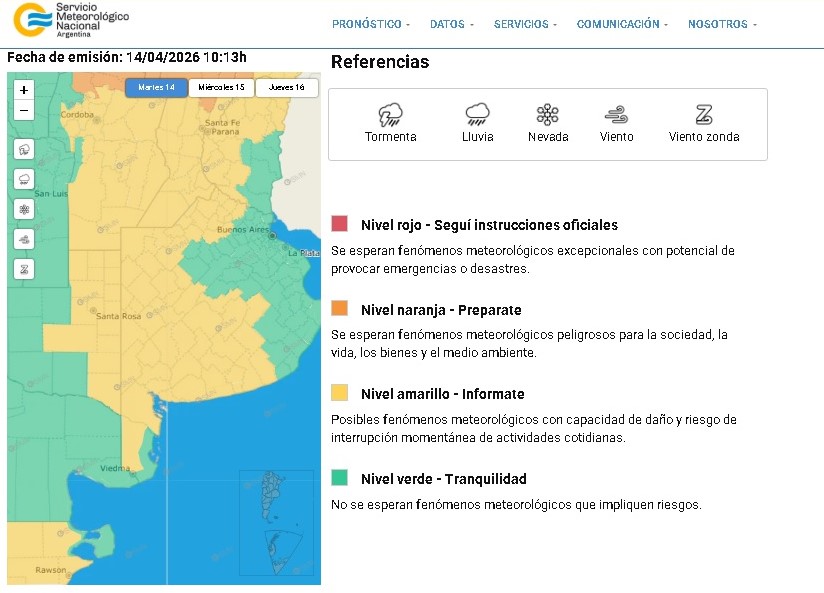Zoom out on the alert map
This screenshot has height=593, width=824.
point(25,110)
